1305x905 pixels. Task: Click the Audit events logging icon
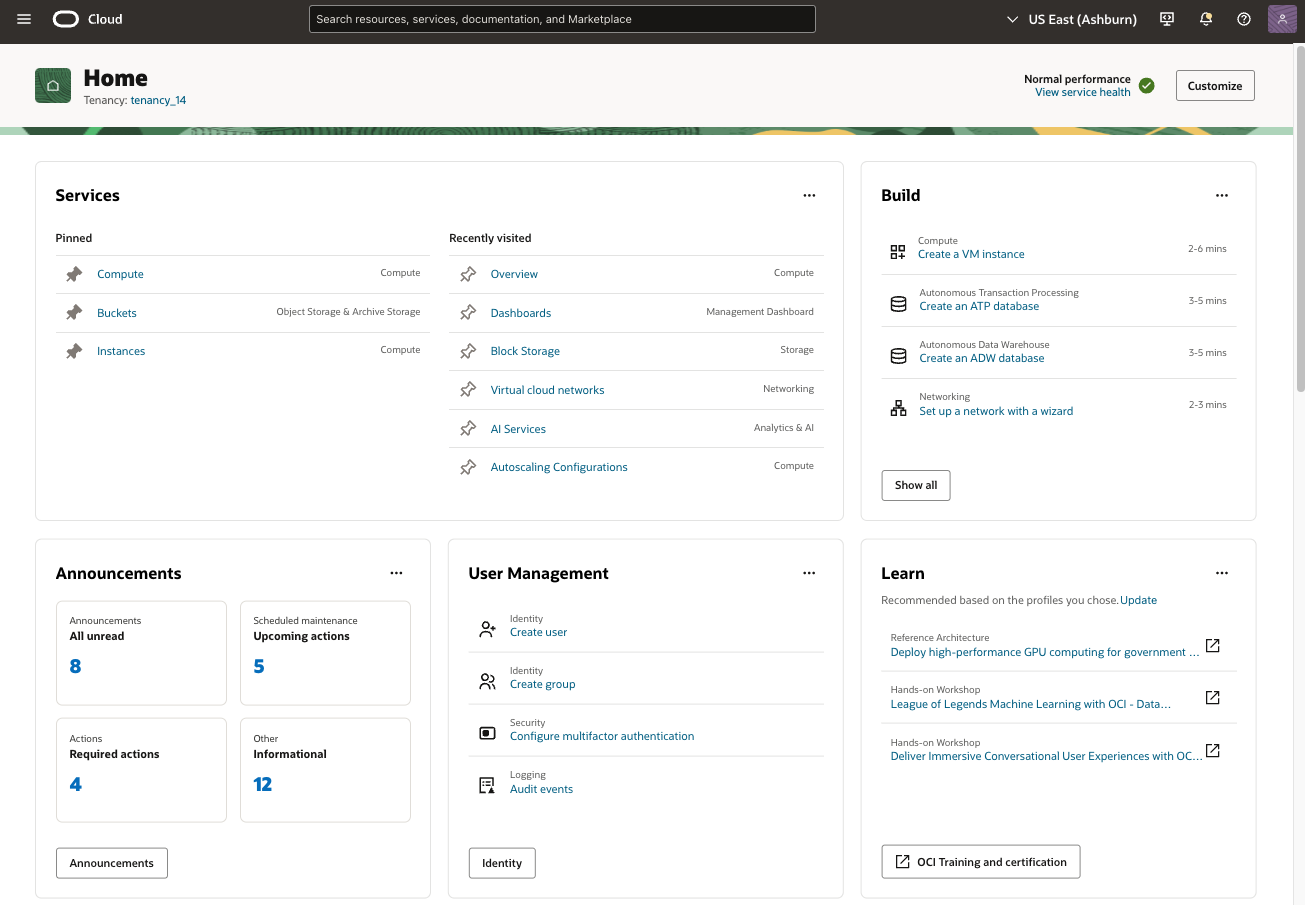click(487, 784)
